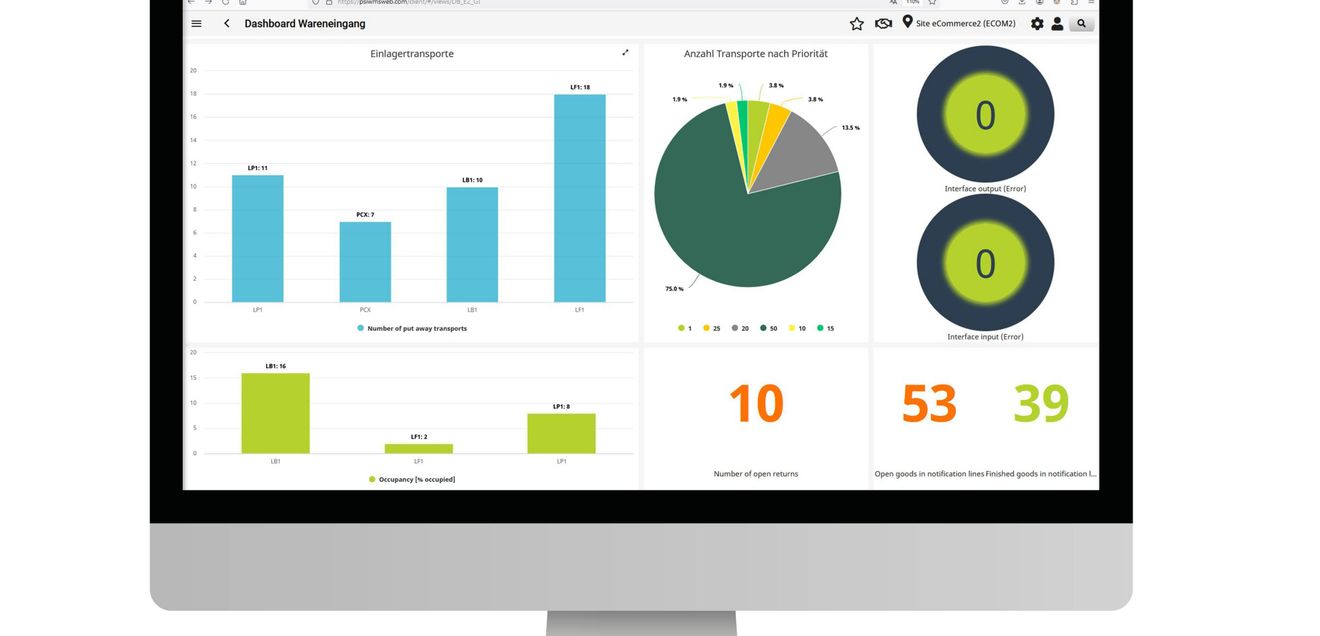Click the open goods value 53
Viewport: 1320px width, 636px height.
(929, 403)
